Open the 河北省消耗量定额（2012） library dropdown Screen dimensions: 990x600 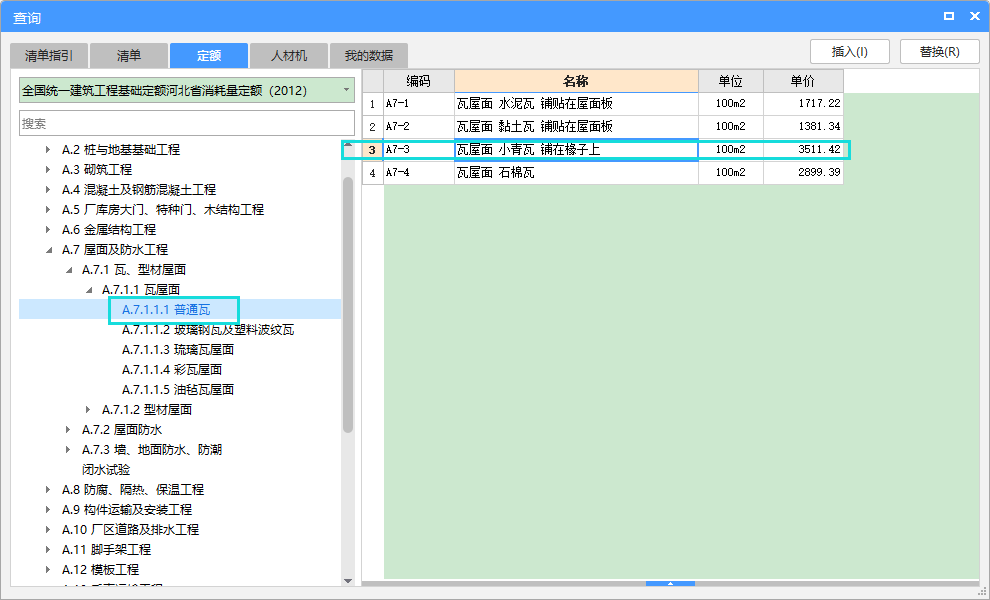click(343, 89)
